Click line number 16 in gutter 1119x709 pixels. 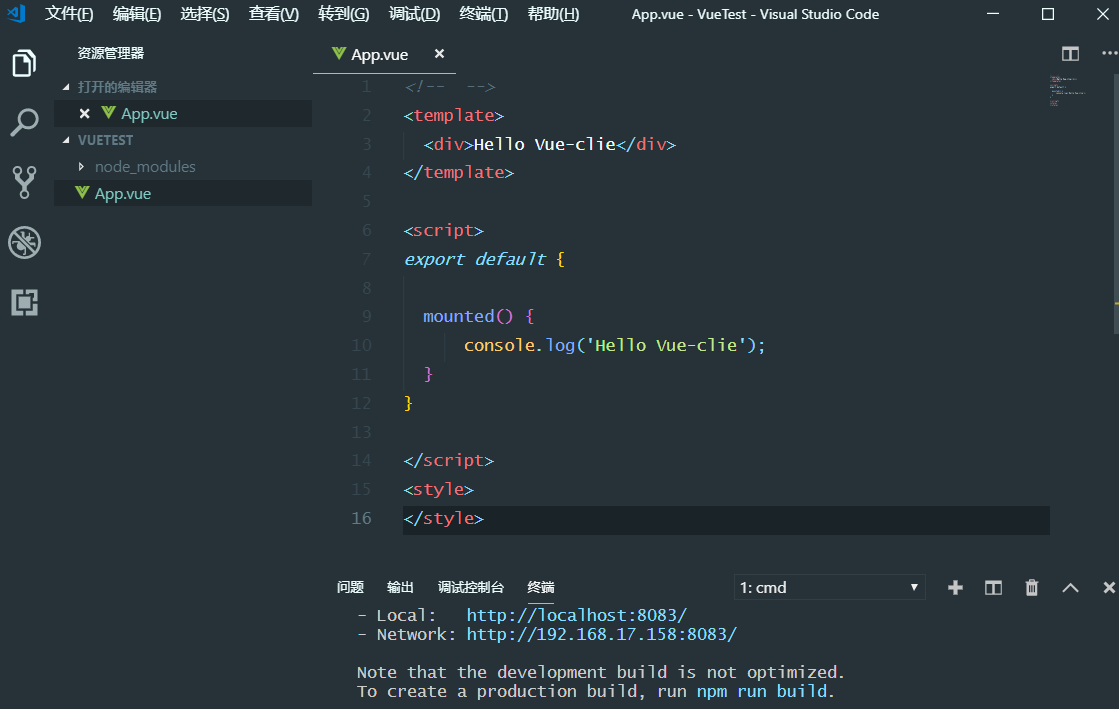point(362,518)
